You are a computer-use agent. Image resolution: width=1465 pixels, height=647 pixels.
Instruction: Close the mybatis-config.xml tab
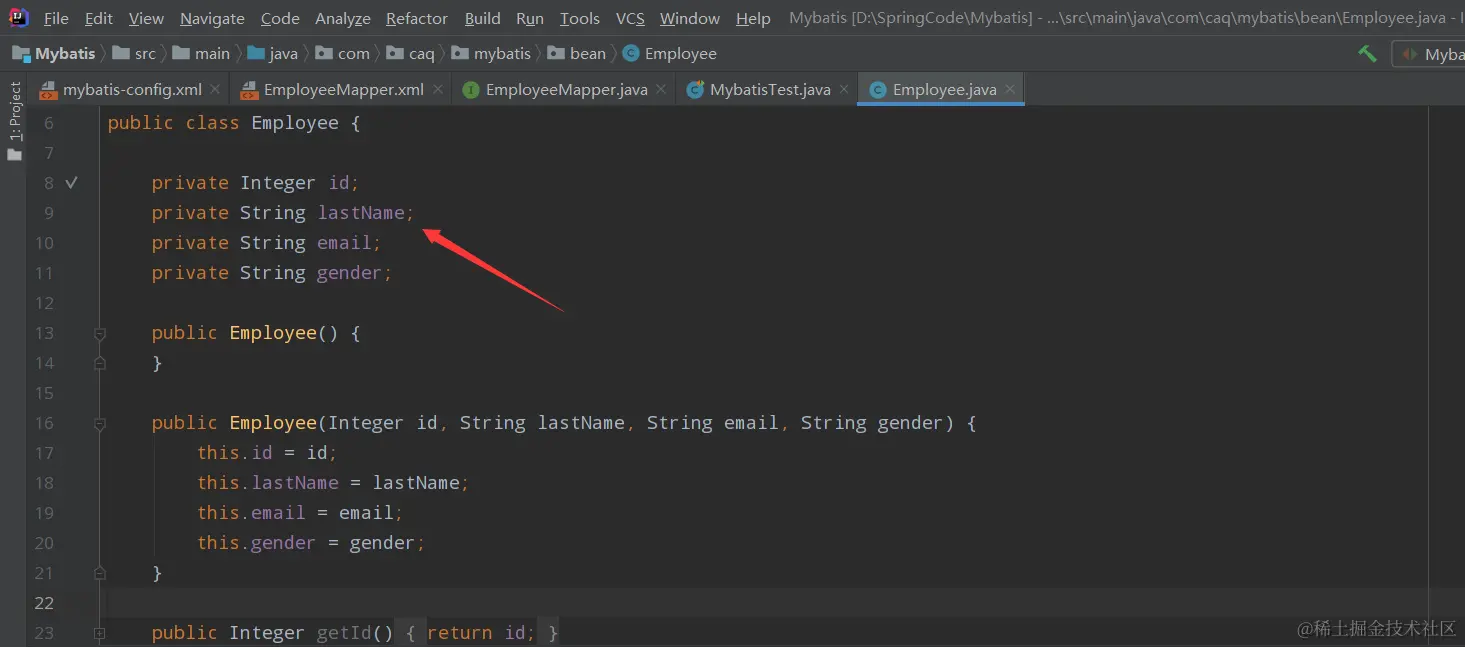click(x=215, y=89)
